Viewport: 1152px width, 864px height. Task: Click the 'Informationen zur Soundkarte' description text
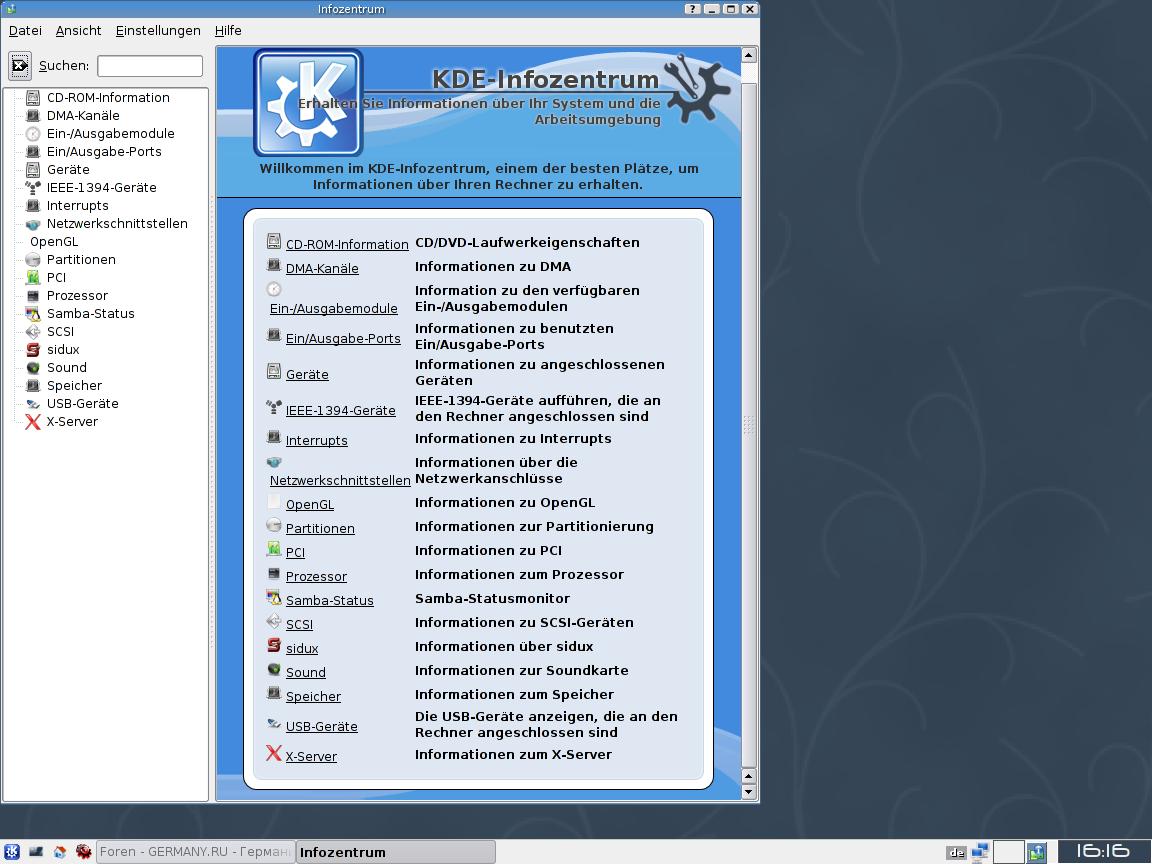tap(522, 671)
